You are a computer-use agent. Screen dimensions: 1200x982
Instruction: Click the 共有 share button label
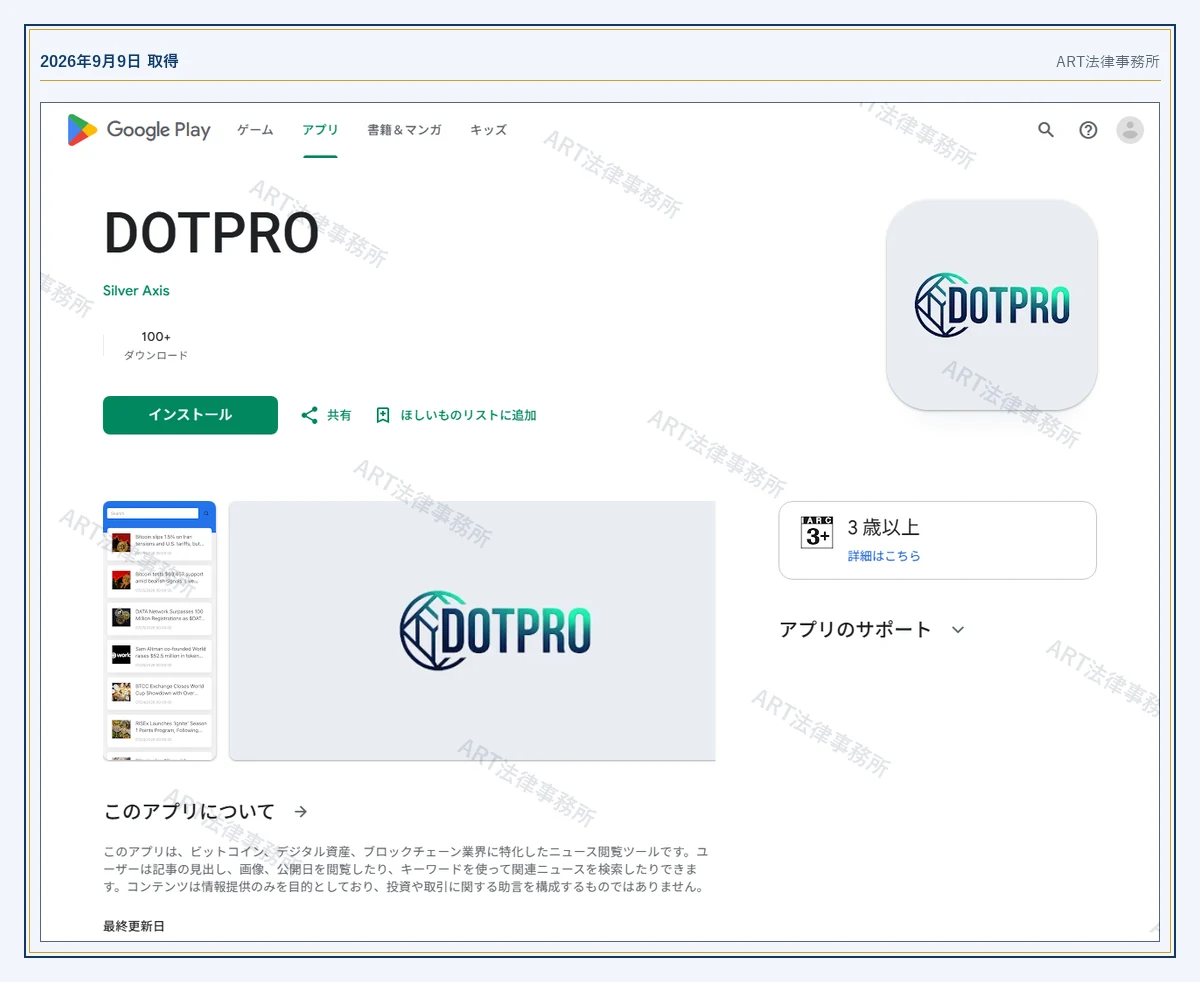(339, 415)
